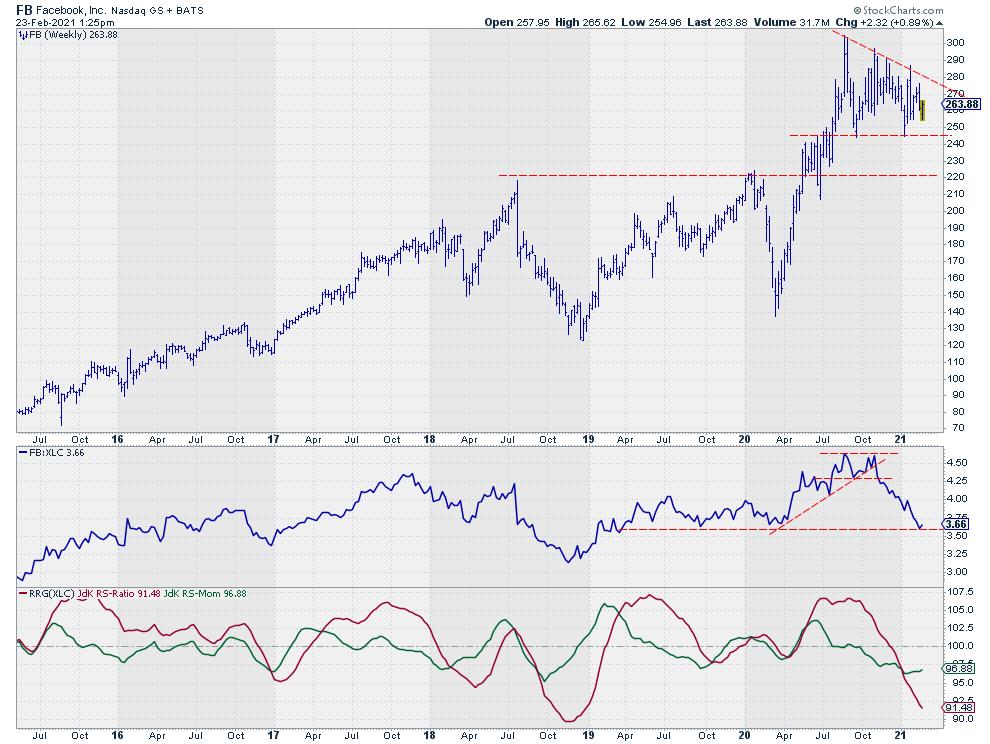Click the 'RRG(XLC)' indicator legend label
This screenshot has height=744, width=990.
point(52,594)
